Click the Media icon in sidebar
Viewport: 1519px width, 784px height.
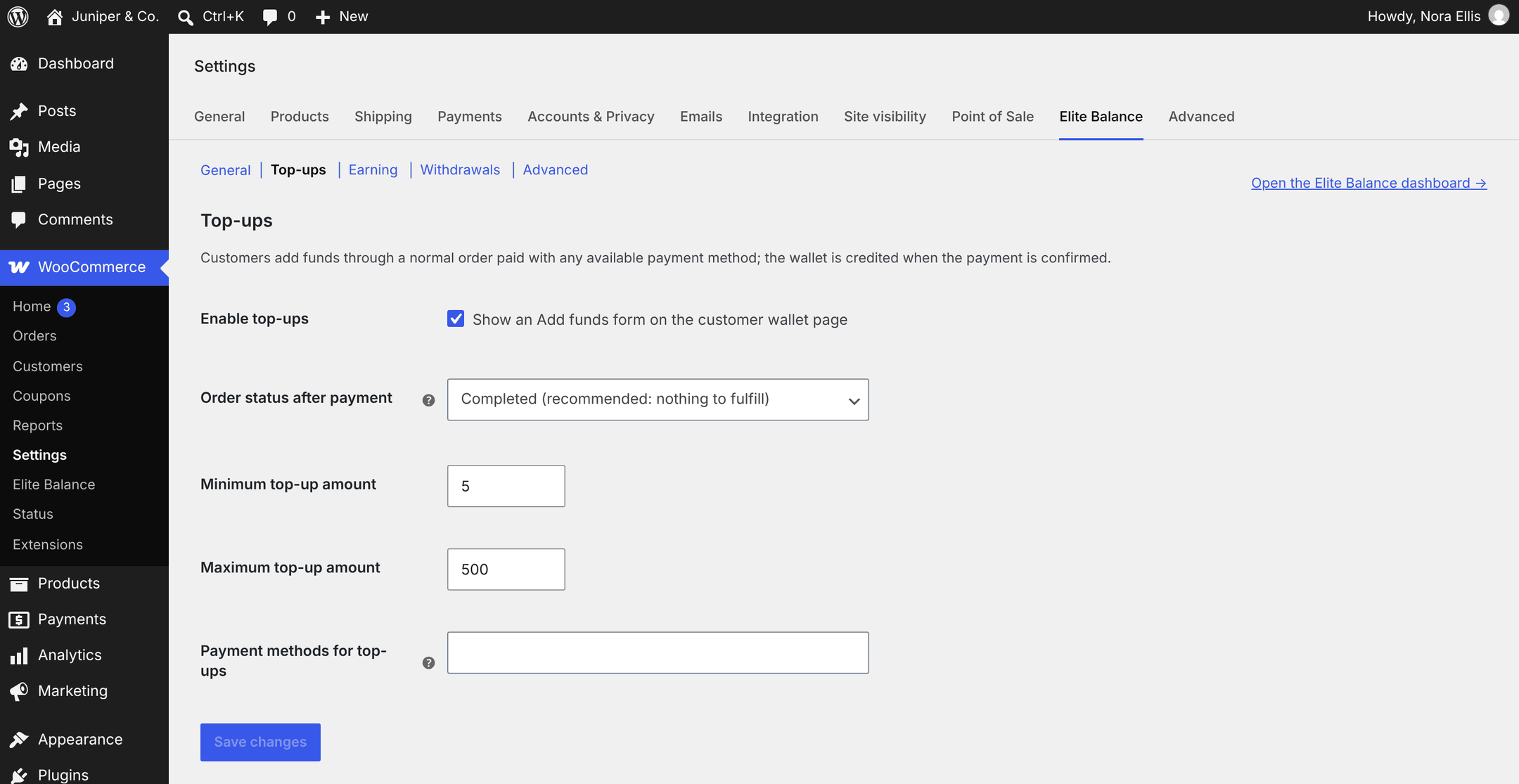pos(19,147)
